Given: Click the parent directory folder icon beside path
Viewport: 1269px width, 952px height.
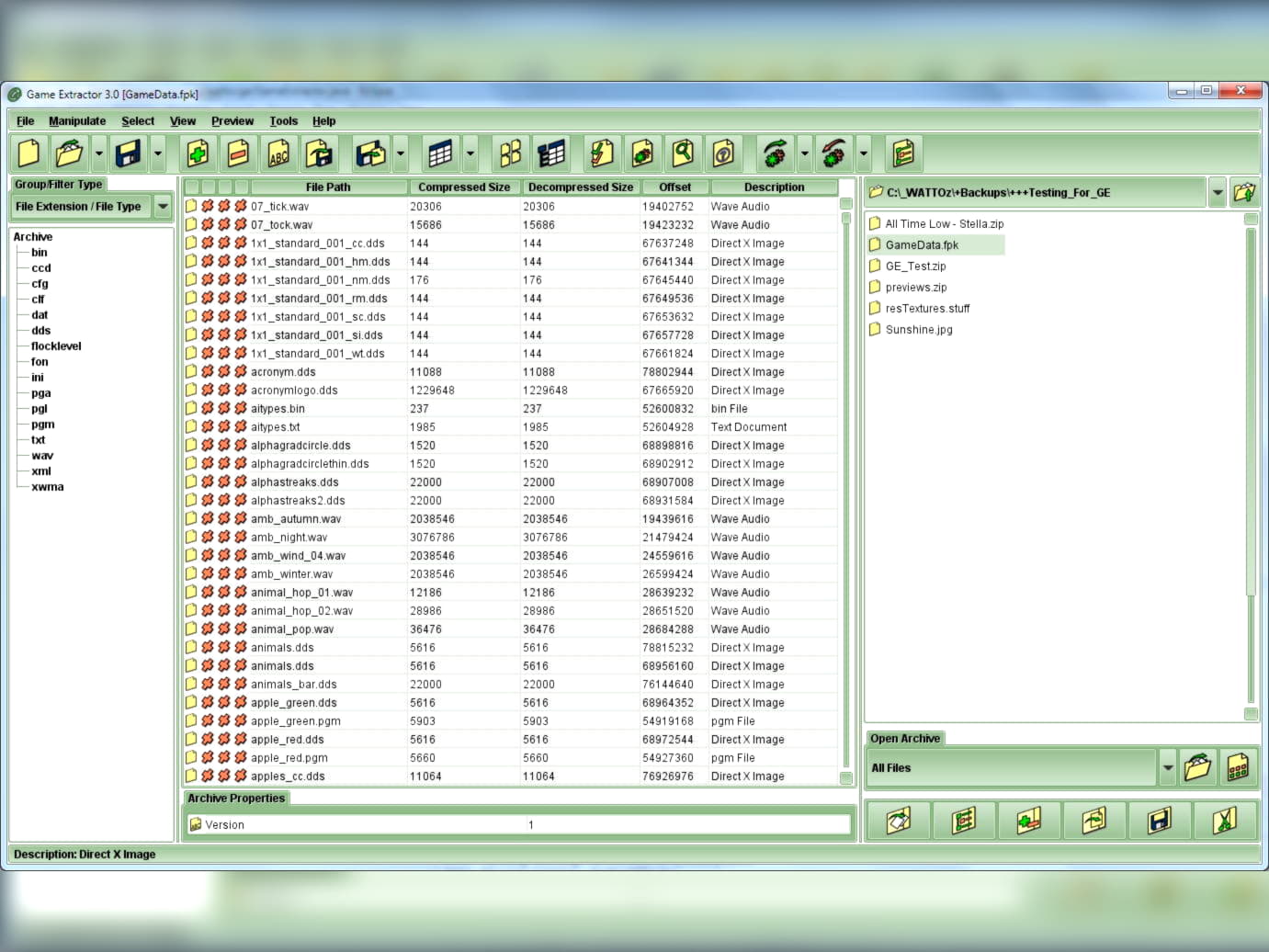Looking at the screenshot, I should pyautogui.click(x=1244, y=192).
